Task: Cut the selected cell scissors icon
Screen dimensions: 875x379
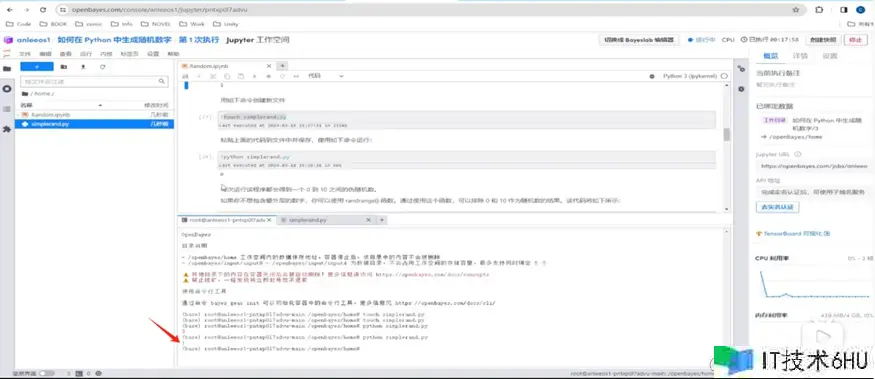Action: (213, 76)
